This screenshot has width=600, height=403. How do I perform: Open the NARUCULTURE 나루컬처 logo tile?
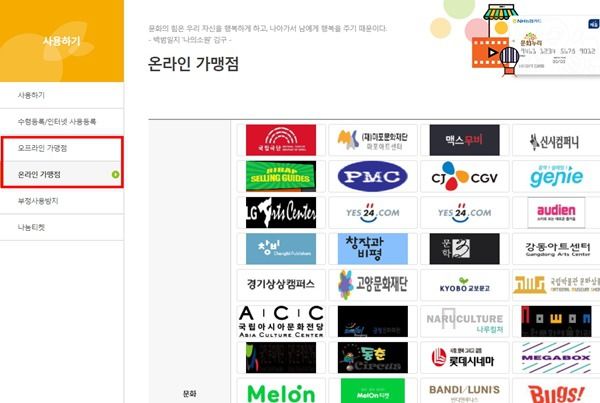click(x=464, y=321)
